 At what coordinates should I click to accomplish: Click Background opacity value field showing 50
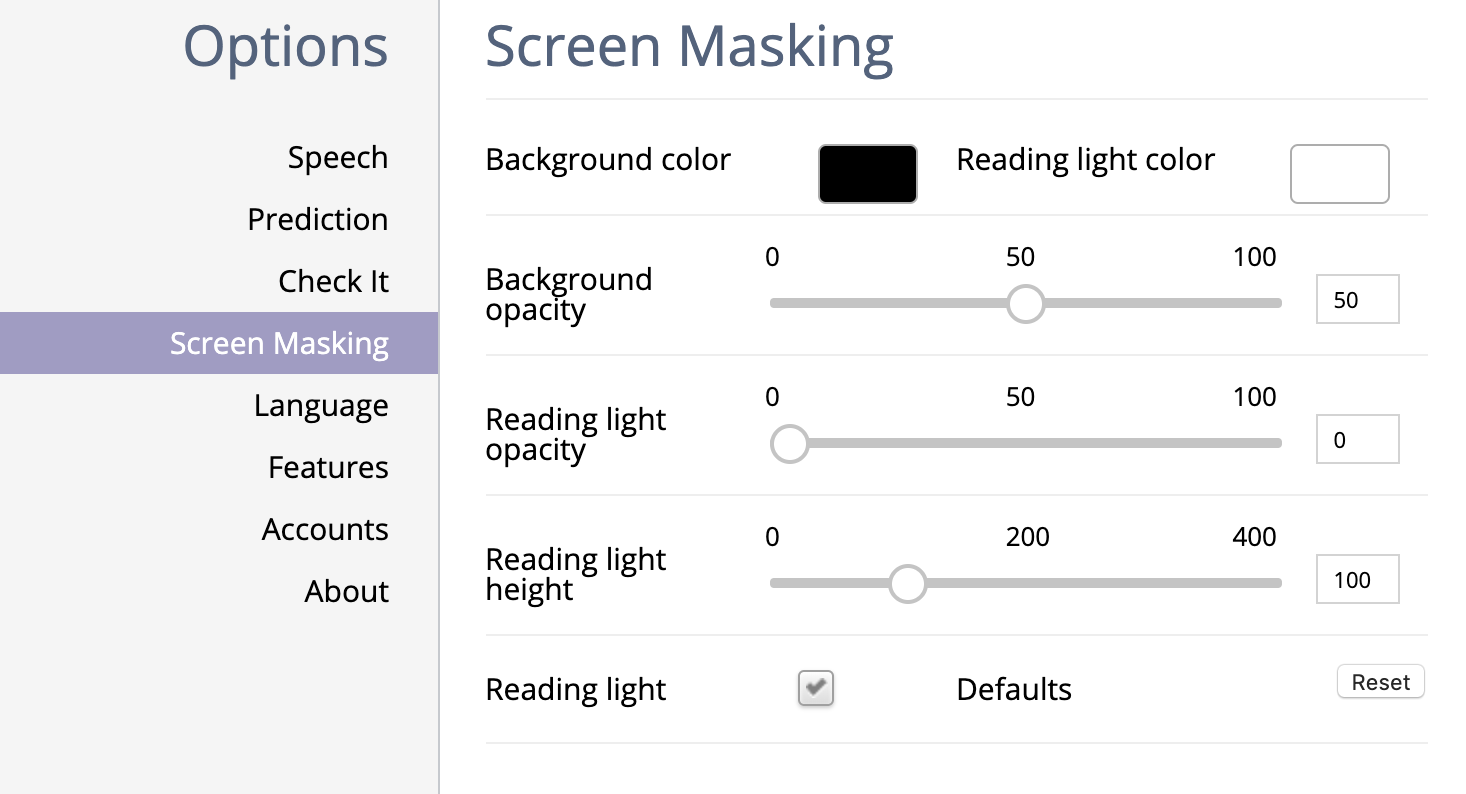pyautogui.click(x=1356, y=300)
